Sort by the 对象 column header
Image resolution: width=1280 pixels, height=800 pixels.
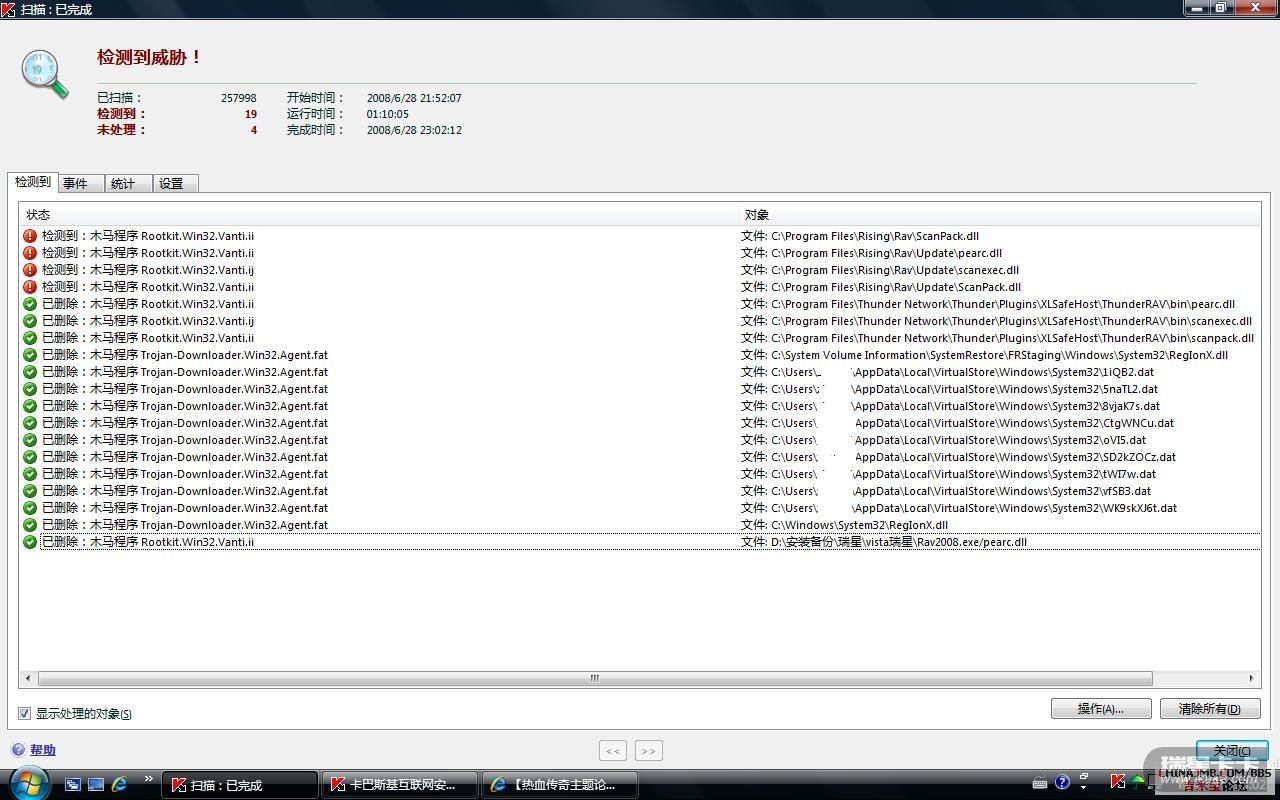[1000, 215]
